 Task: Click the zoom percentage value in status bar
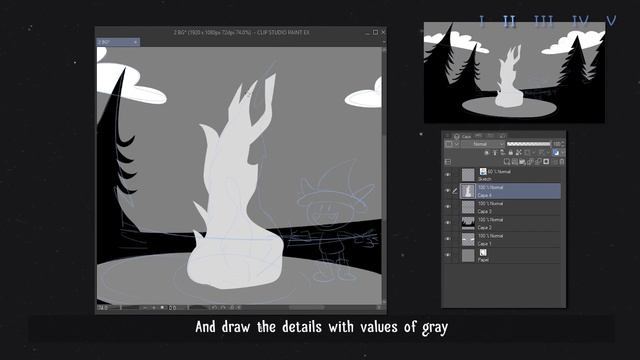coord(102,308)
